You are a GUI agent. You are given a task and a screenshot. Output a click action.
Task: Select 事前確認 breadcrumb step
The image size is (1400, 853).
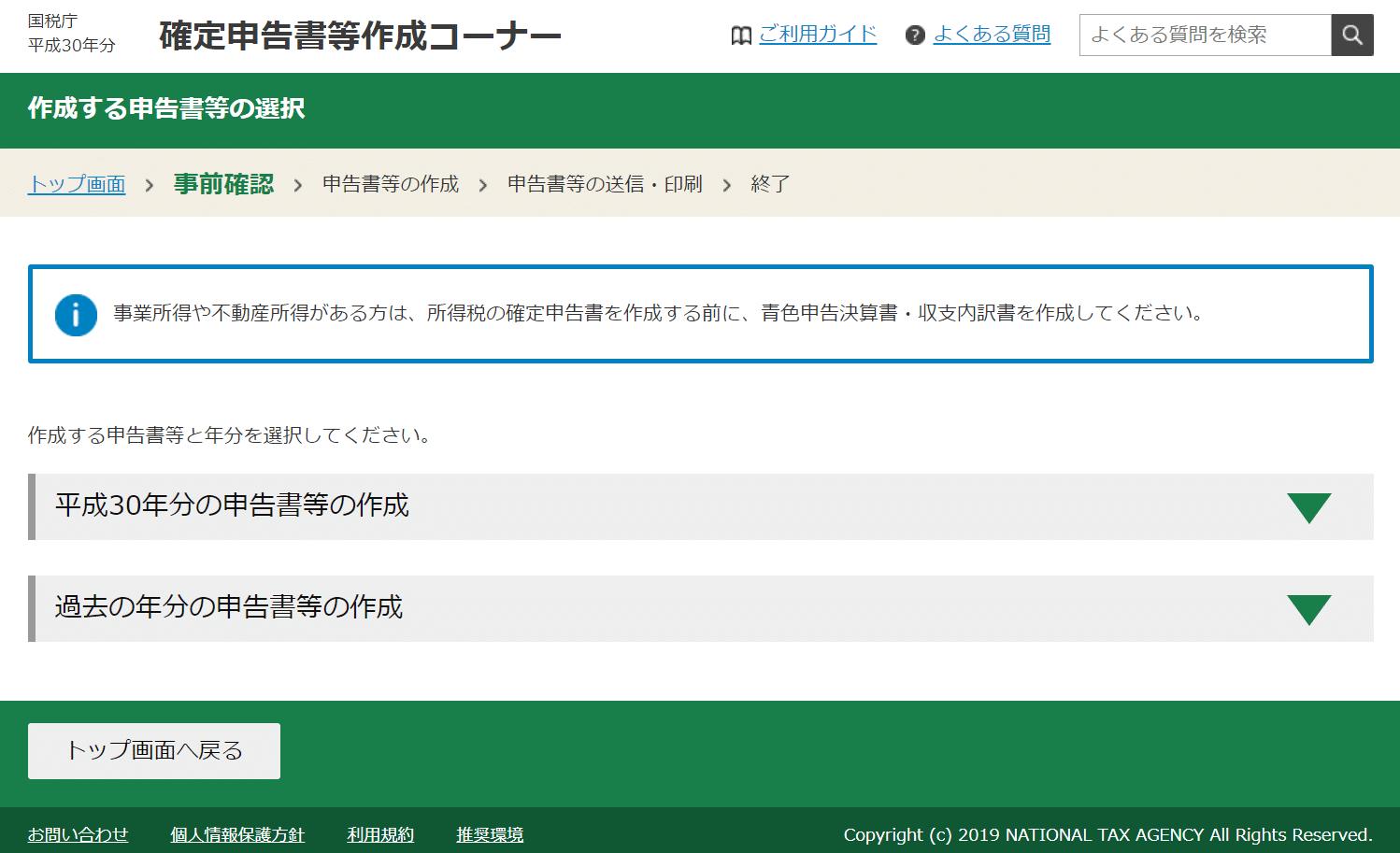pos(223,184)
